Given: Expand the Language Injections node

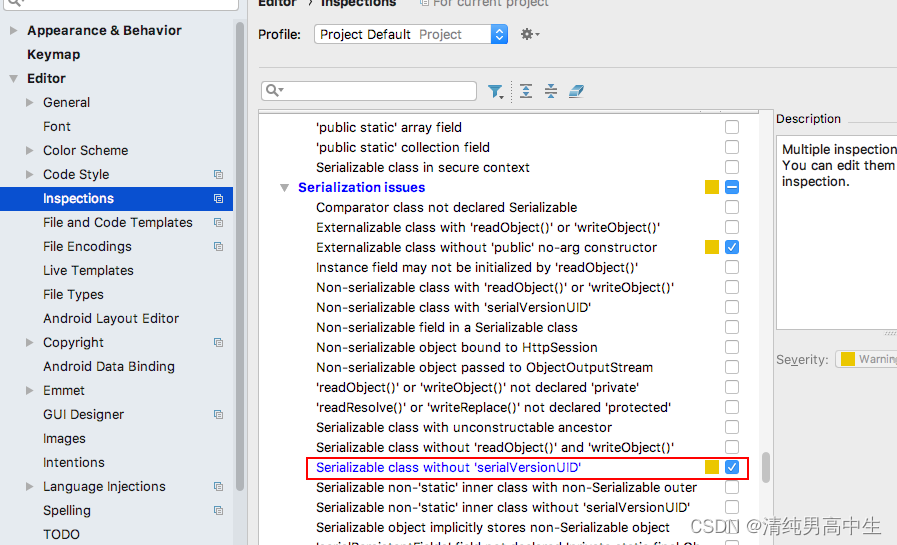Looking at the screenshot, I should click(30, 487).
